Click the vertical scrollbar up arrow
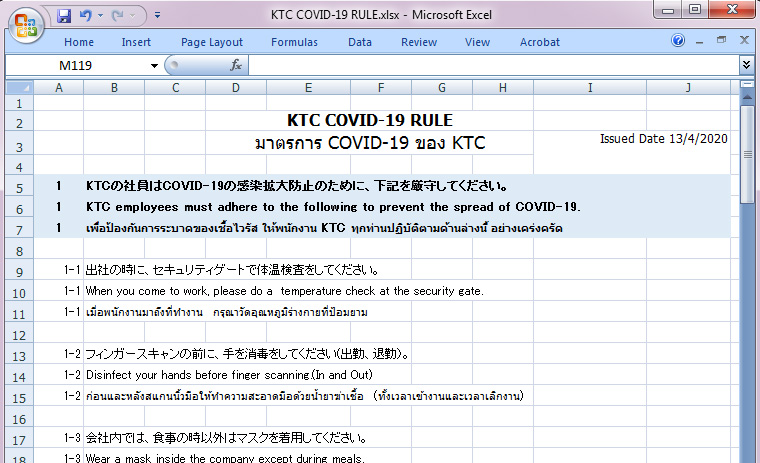 pos(747,97)
